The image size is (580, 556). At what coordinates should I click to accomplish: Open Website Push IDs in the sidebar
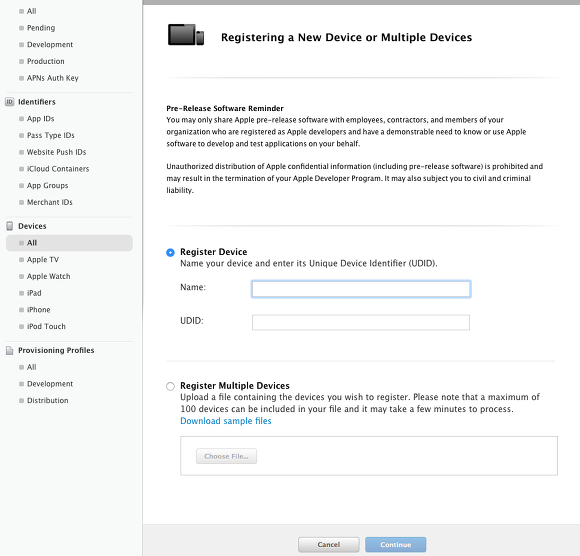click(56, 152)
